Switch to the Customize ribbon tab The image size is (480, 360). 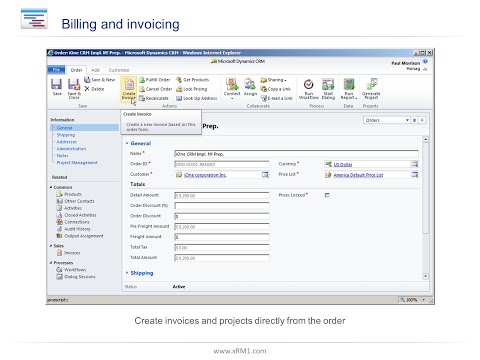(119, 70)
